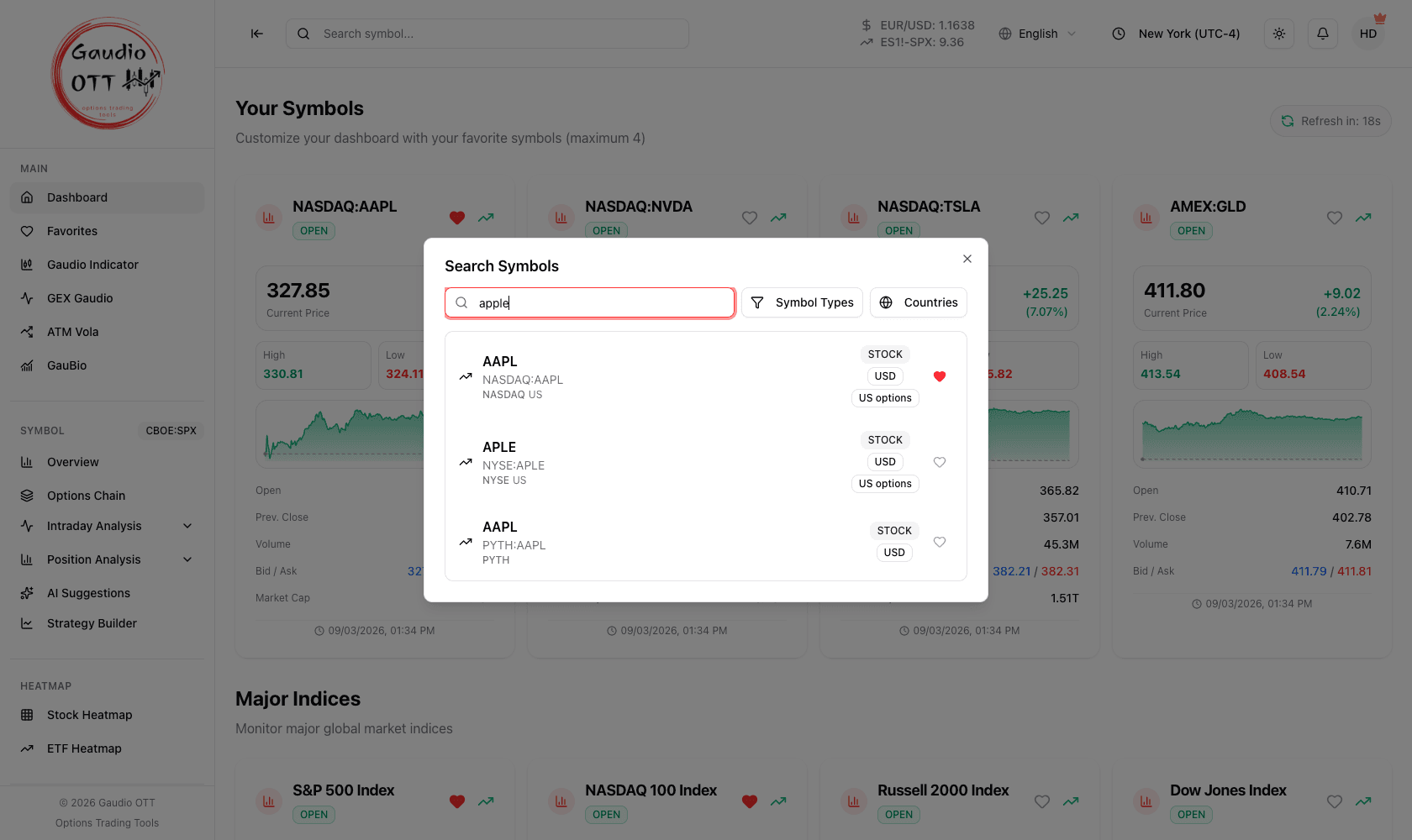Click the chart icon on NASDAQ:AAPL card

coord(269,218)
